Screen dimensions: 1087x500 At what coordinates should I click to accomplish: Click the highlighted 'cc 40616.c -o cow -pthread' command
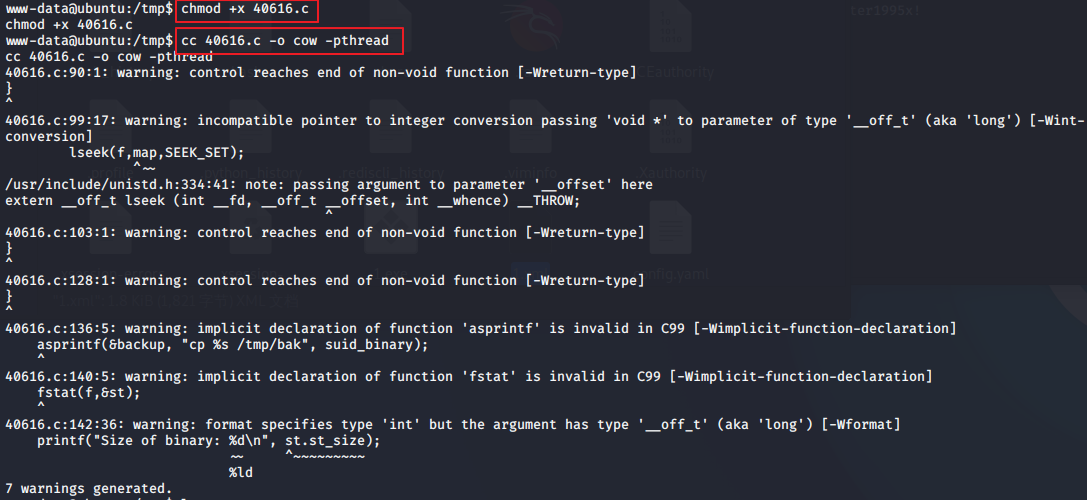tap(290, 41)
